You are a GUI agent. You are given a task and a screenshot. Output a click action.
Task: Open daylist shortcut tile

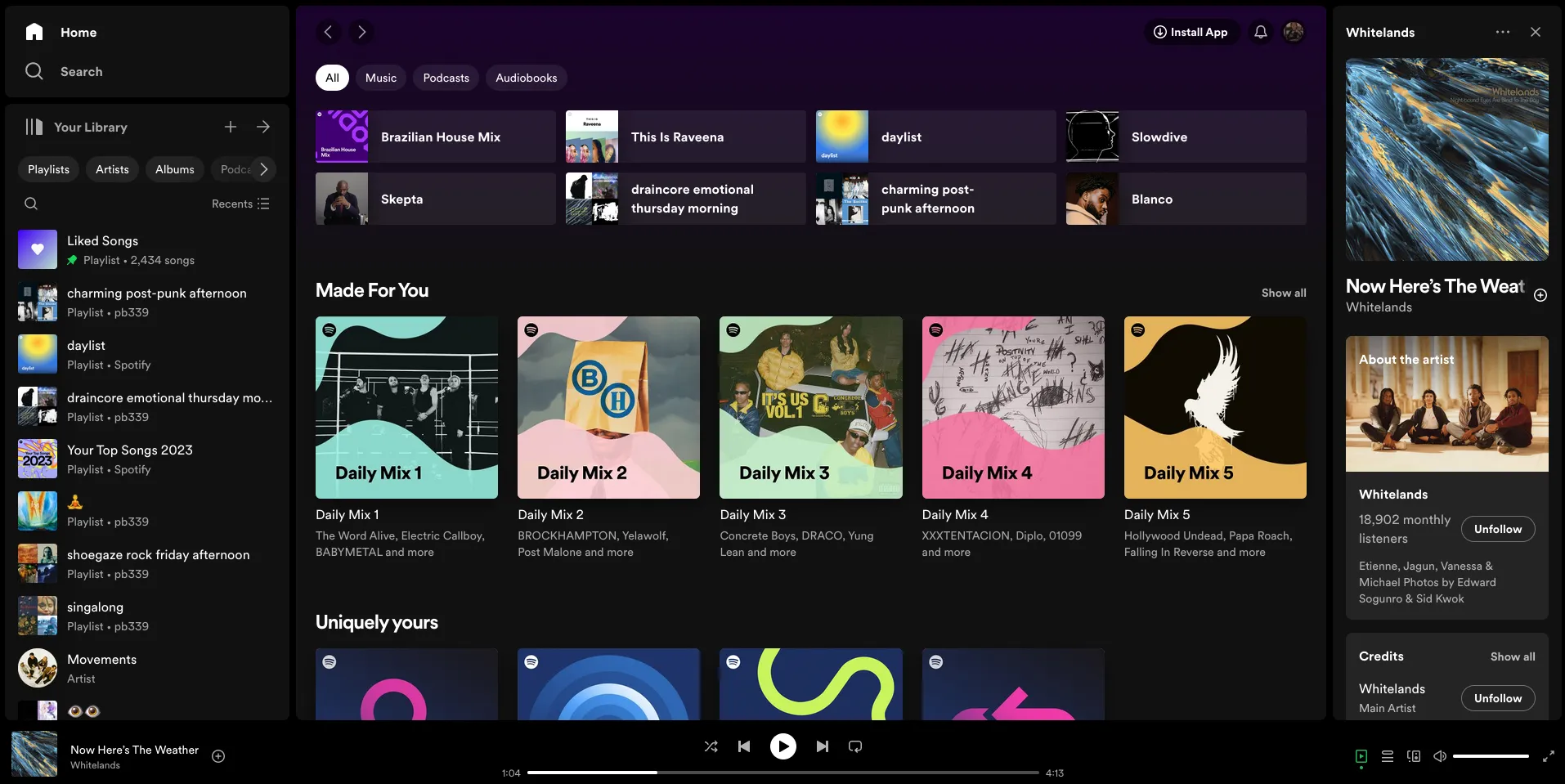pos(936,137)
